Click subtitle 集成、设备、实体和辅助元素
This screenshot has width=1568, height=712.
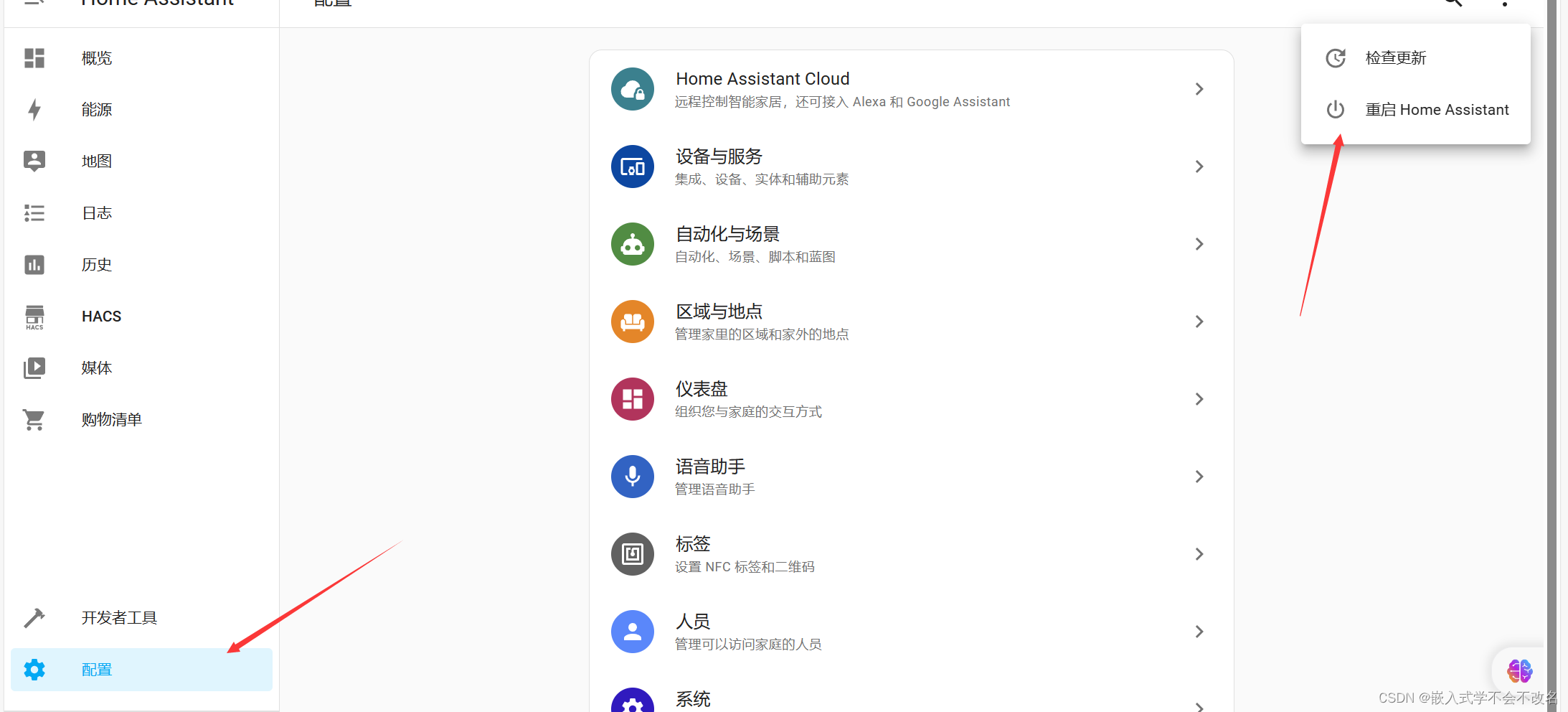[762, 179]
